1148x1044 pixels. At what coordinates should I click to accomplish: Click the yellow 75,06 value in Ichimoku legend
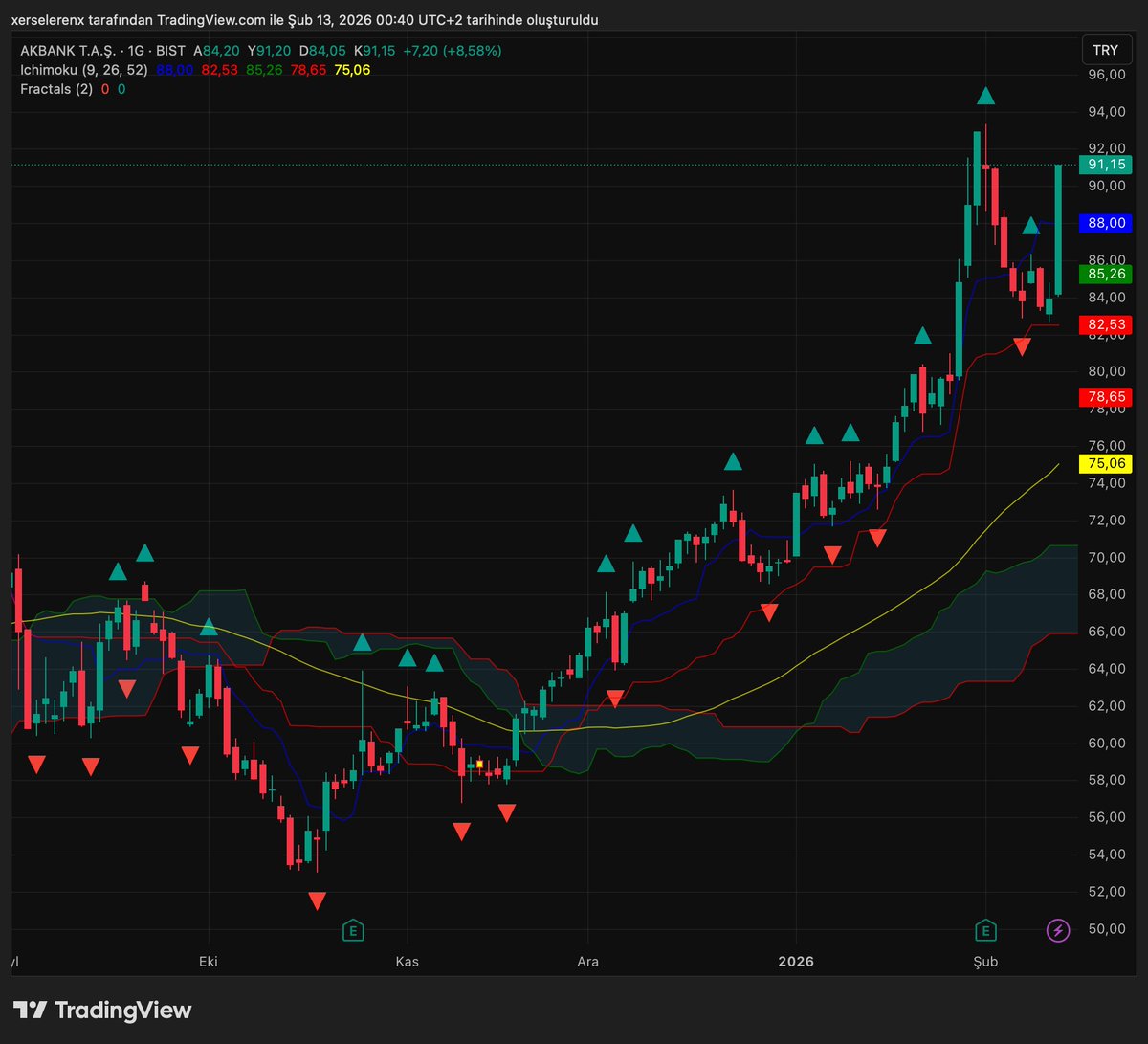[x=352, y=70]
